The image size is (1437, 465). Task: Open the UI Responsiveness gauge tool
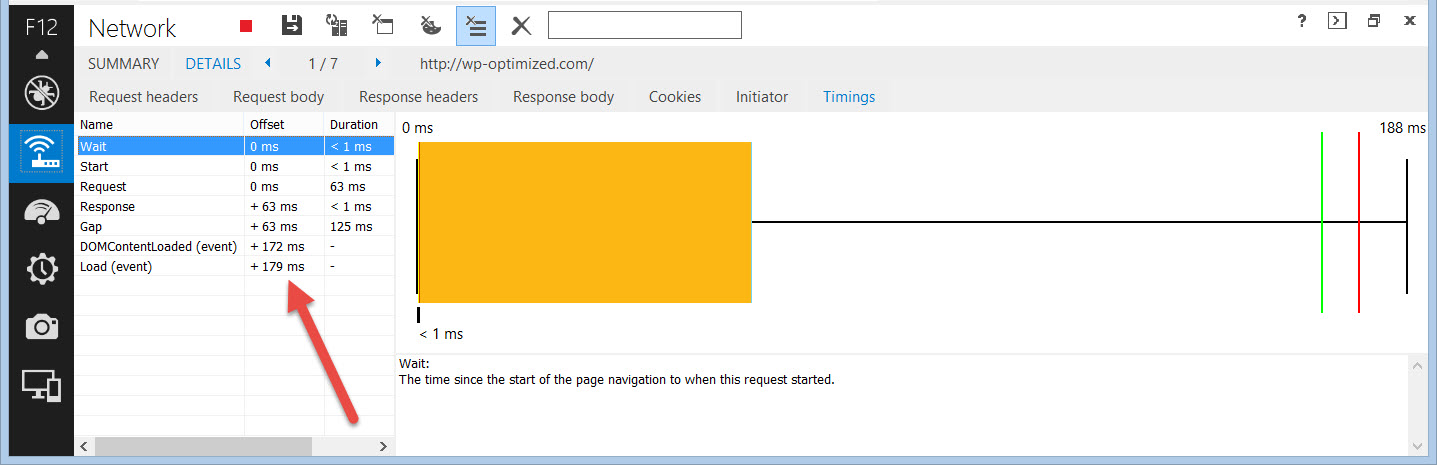[41, 211]
